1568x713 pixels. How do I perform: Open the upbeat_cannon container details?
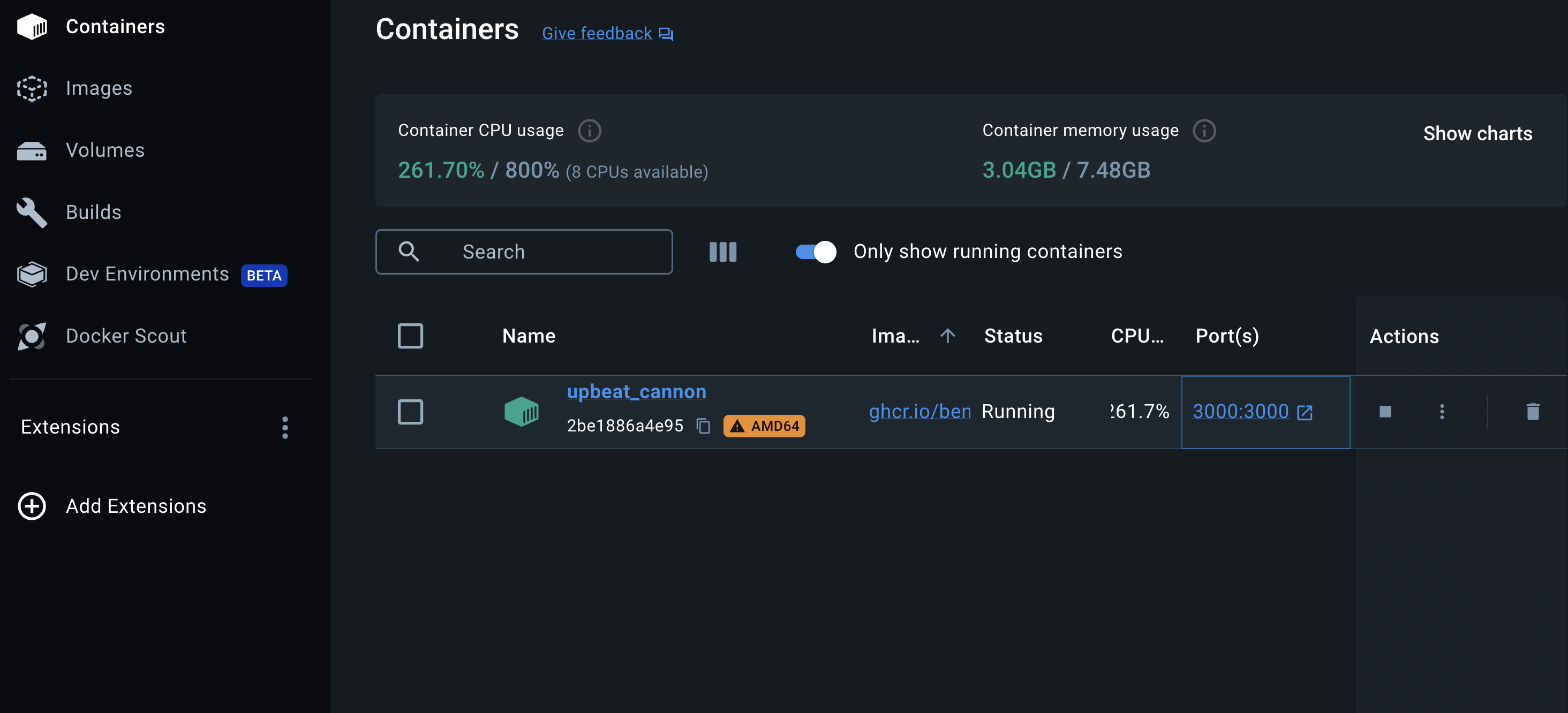637,391
